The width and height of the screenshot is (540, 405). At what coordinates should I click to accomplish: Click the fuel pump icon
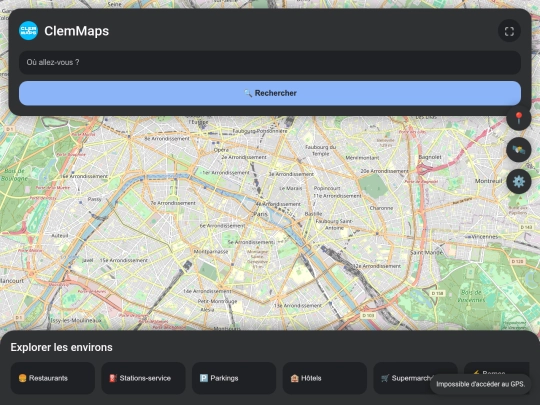tap(113, 378)
